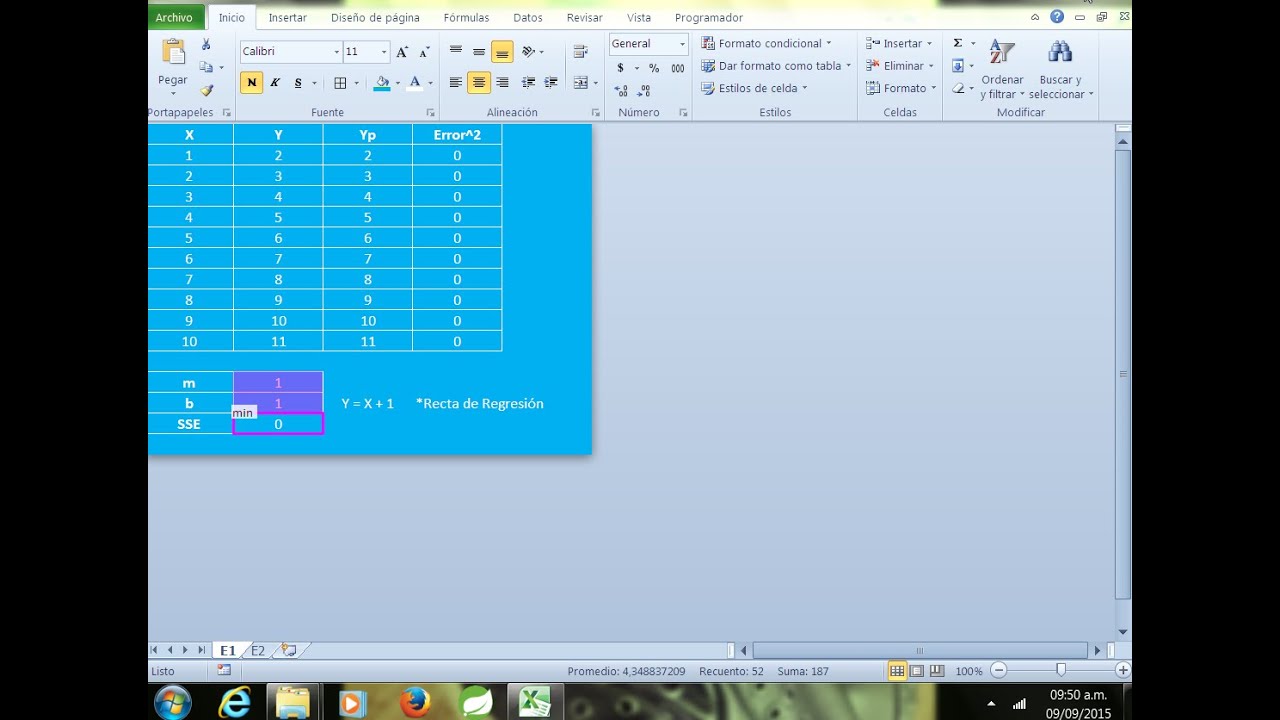This screenshot has width=1280, height=720.
Task: Align text to the left
Action: [x=456, y=83]
